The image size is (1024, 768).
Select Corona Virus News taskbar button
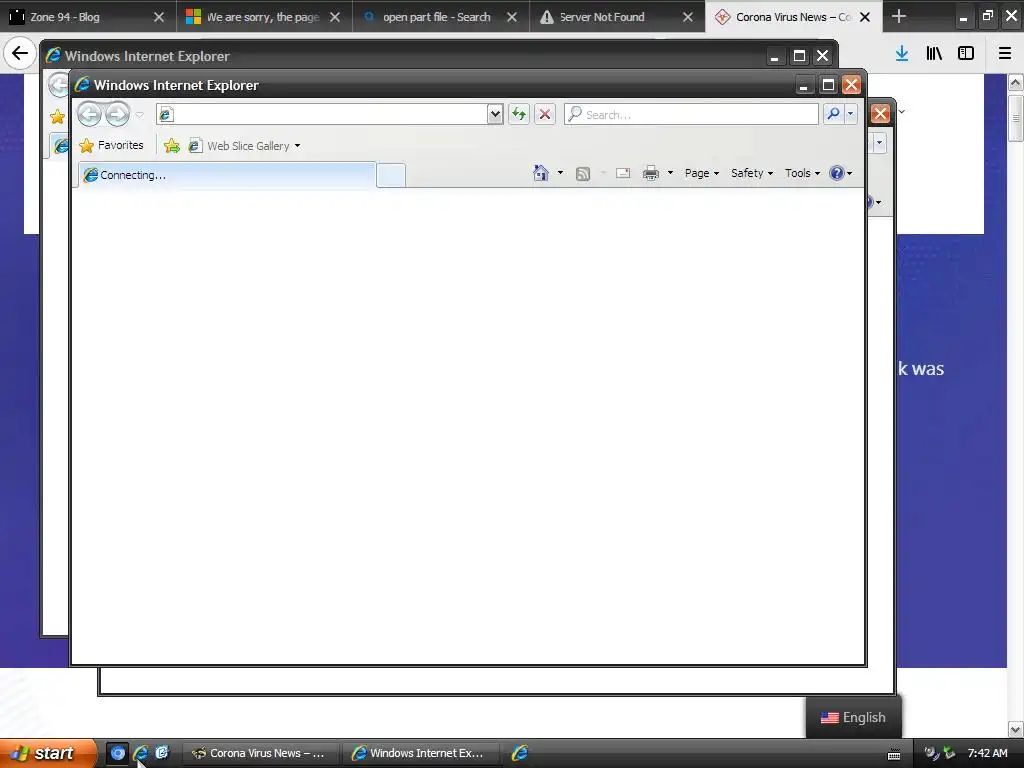pos(261,753)
